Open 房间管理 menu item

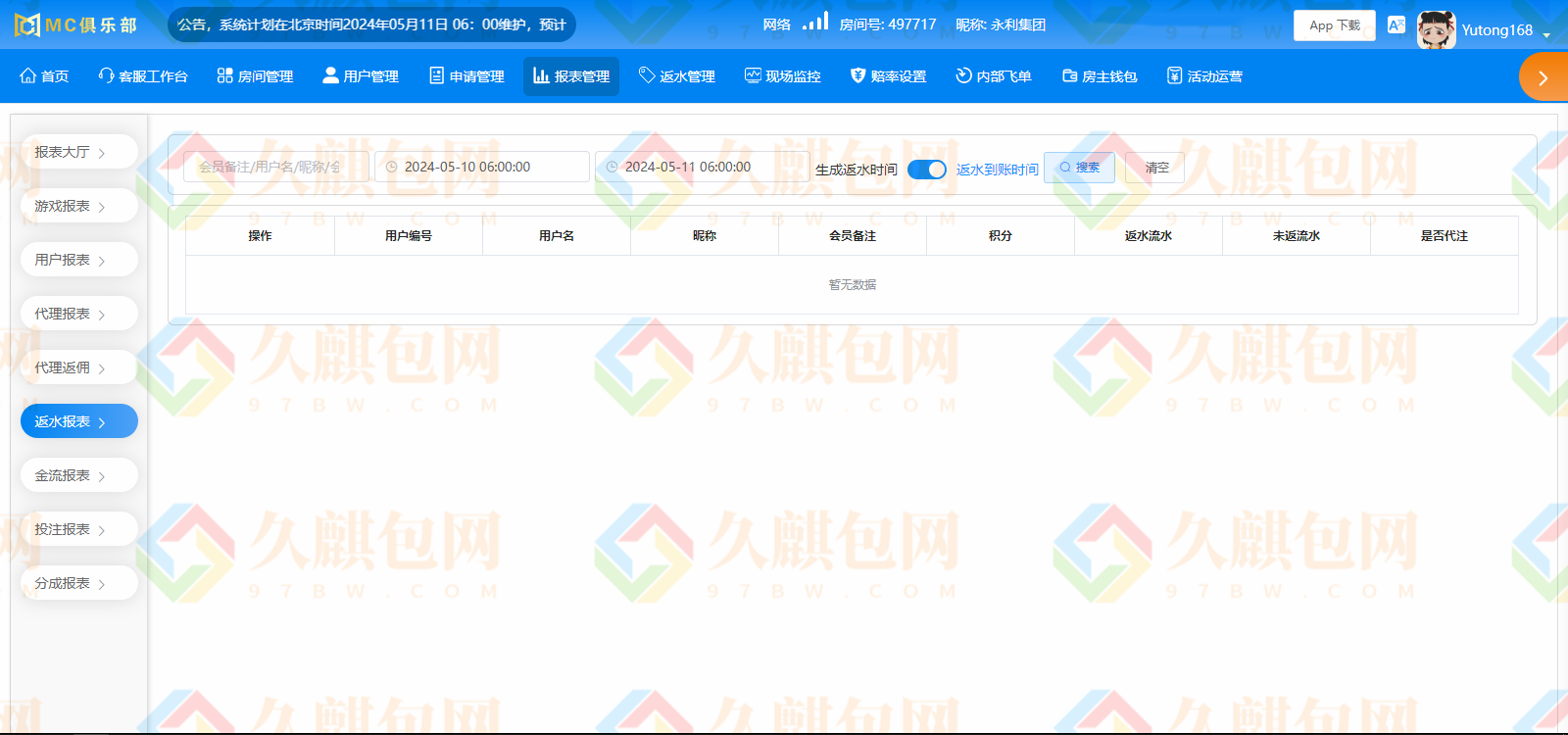(255, 76)
